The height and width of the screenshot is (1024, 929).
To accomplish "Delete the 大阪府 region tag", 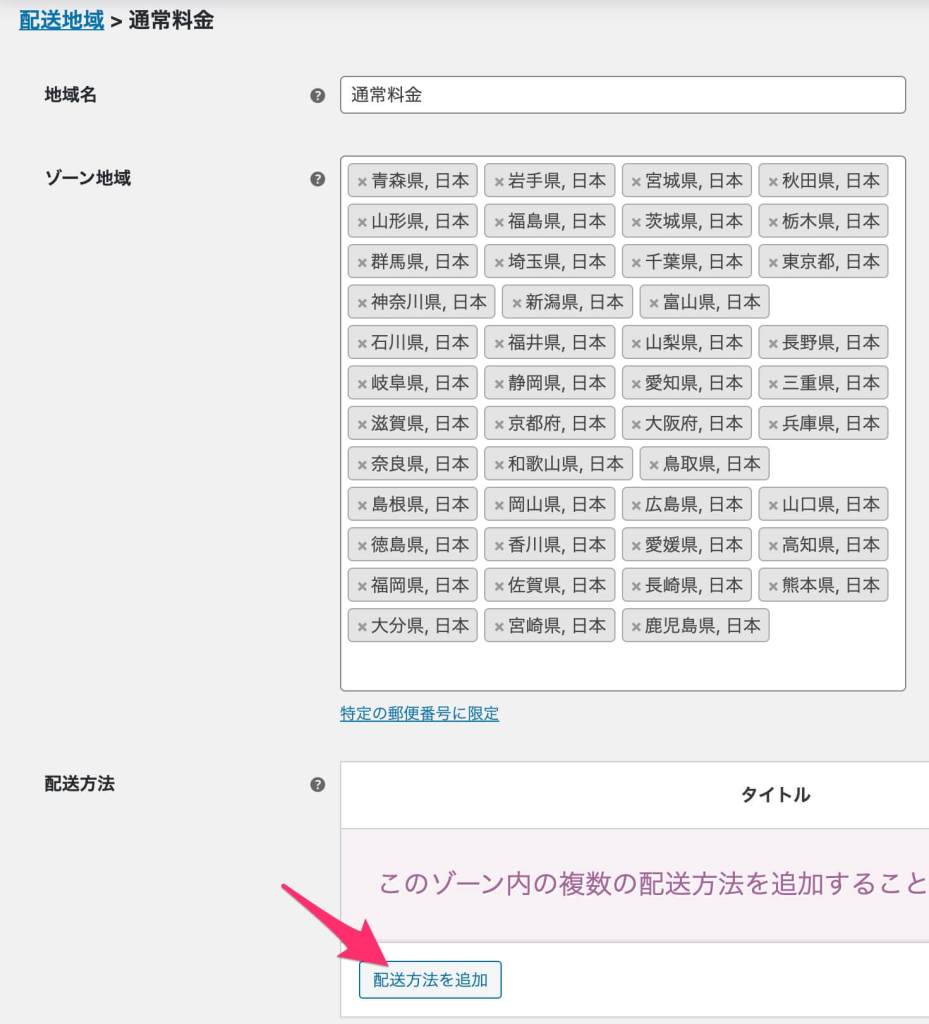I will pos(636,424).
